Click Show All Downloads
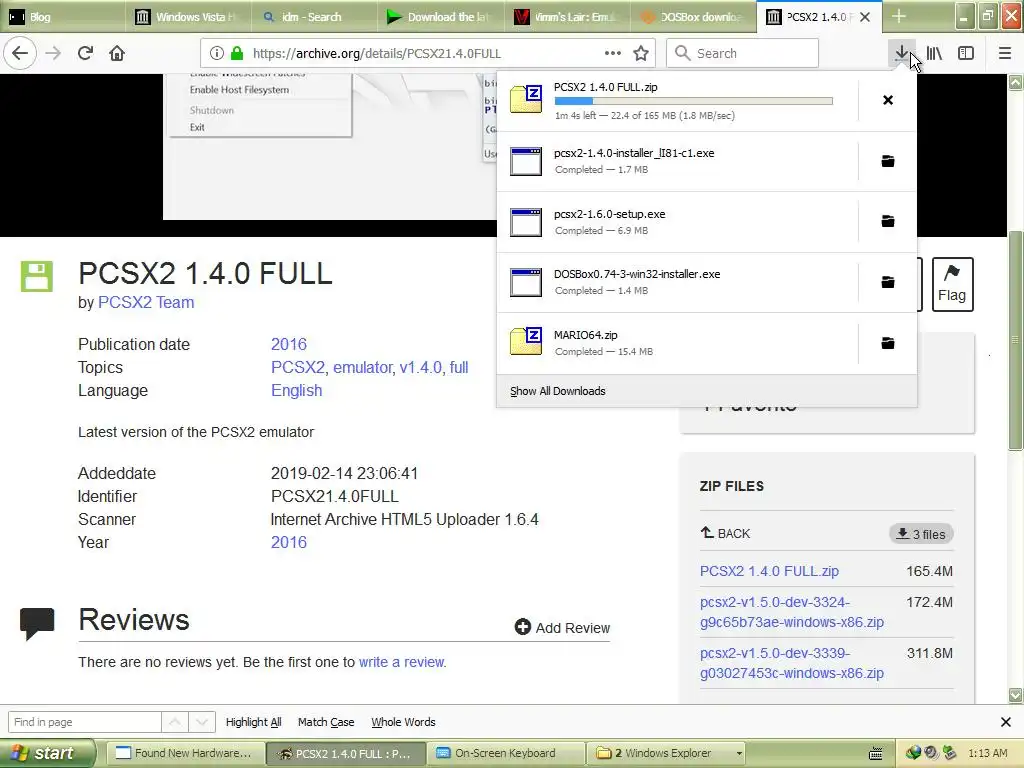This screenshot has width=1024, height=768. pos(558,391)
